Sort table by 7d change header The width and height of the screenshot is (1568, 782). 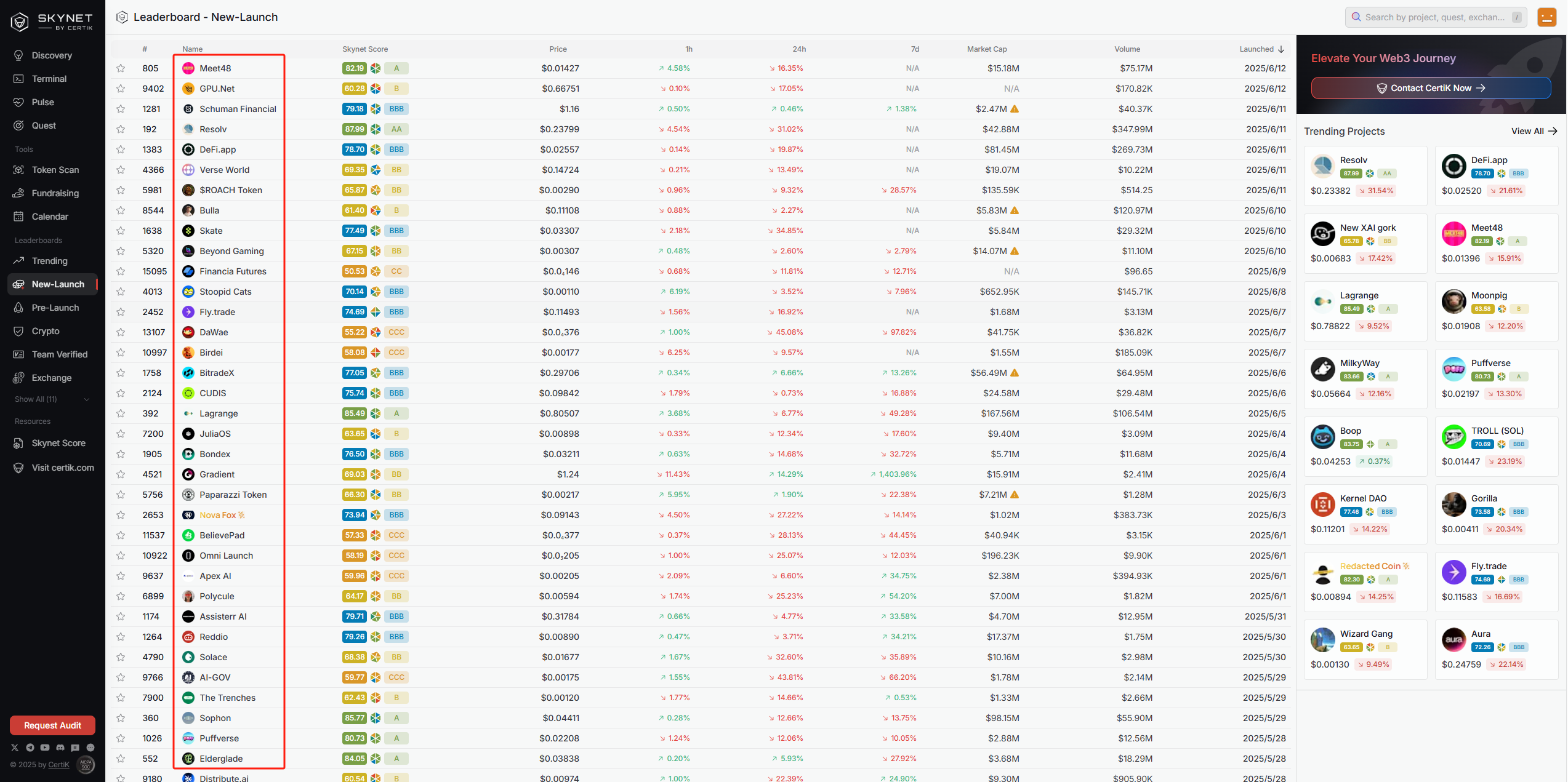tap(915, 49)
